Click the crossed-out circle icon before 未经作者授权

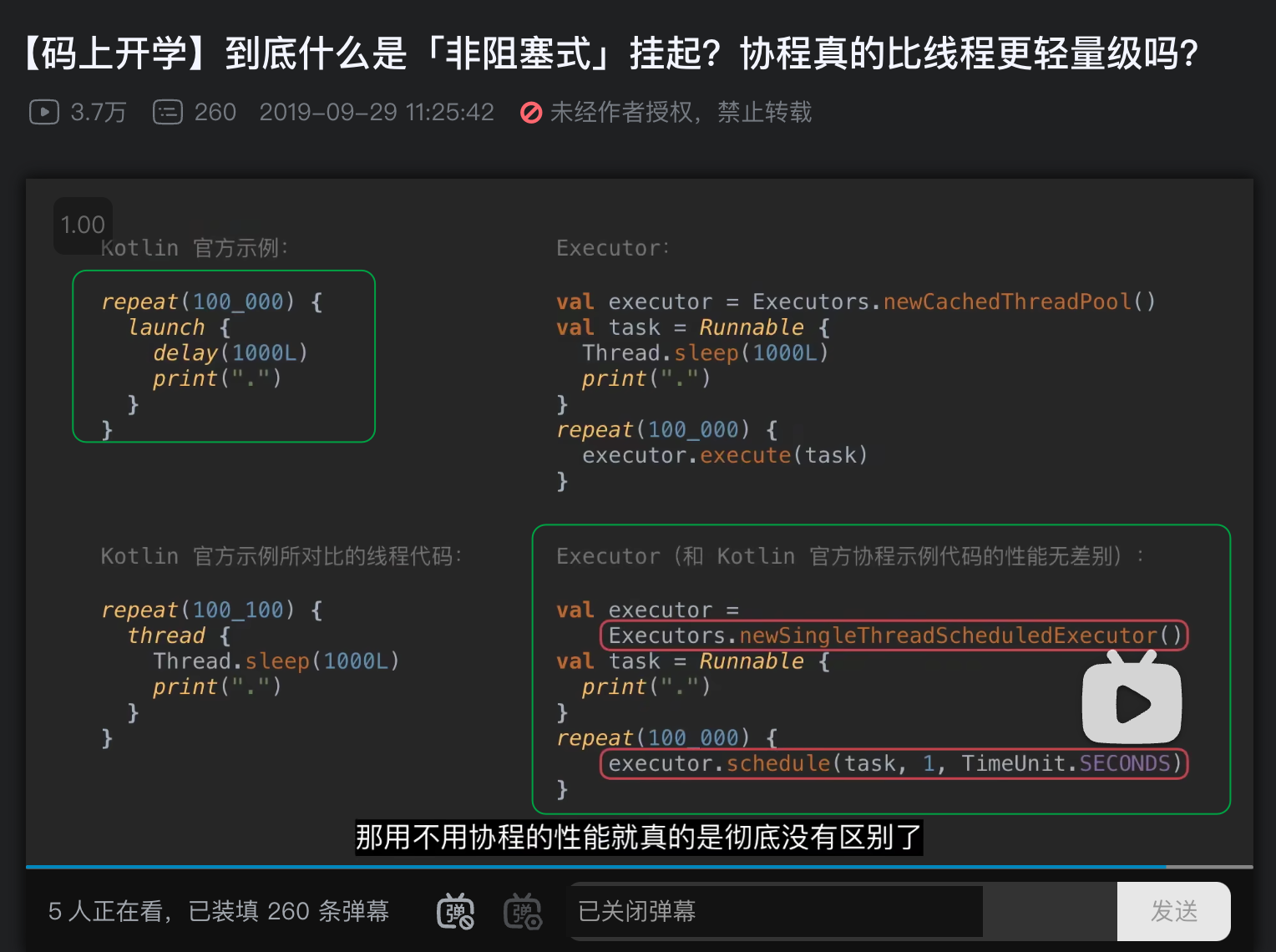(532, 113)
